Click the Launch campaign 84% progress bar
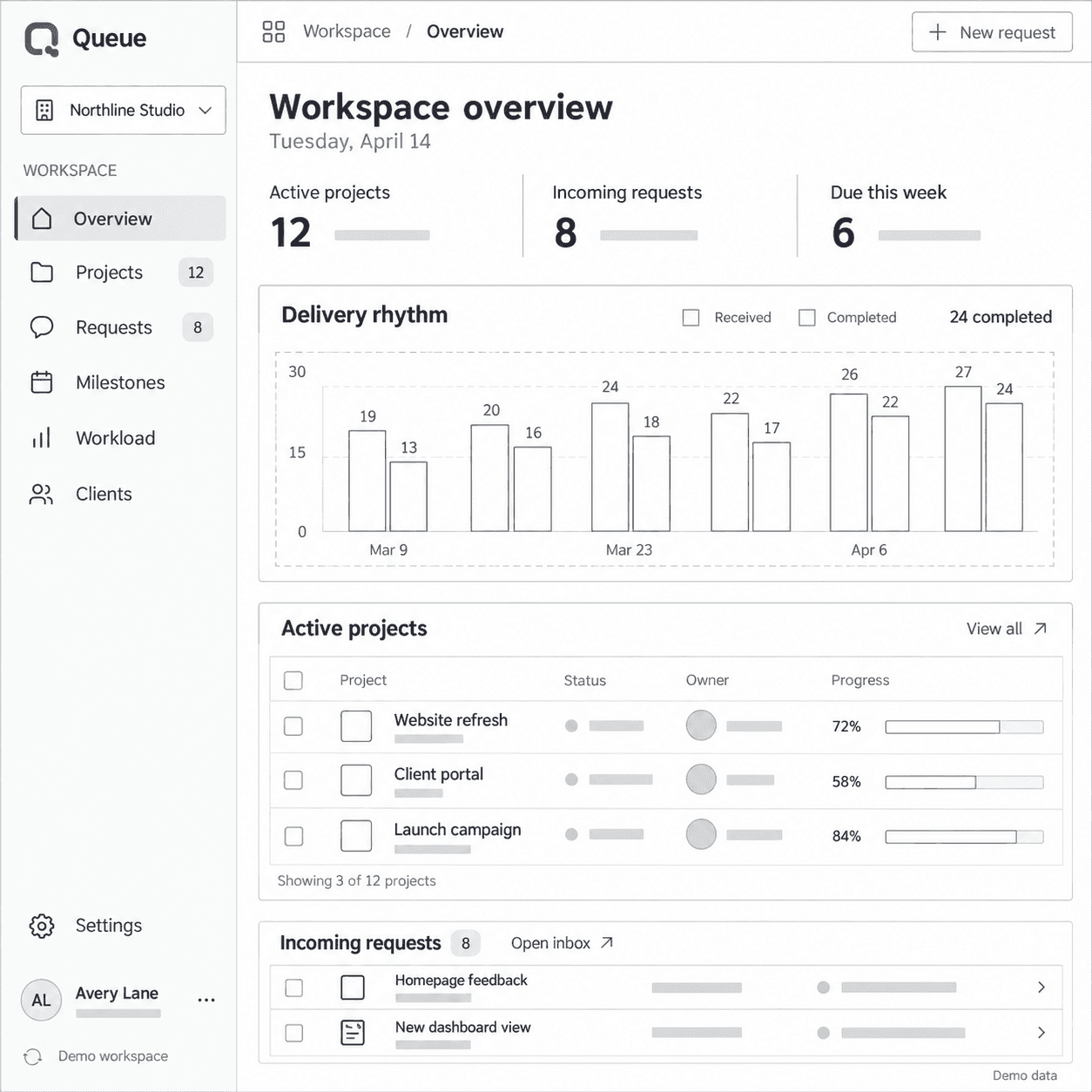 coord(964,836)
